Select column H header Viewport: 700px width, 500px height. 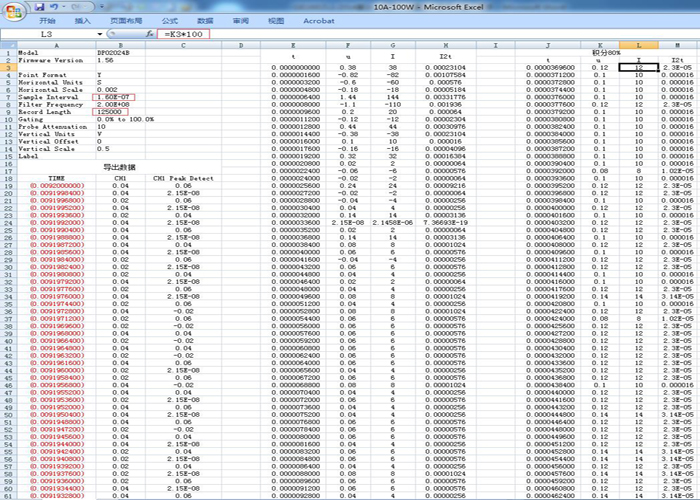point(446,45)
